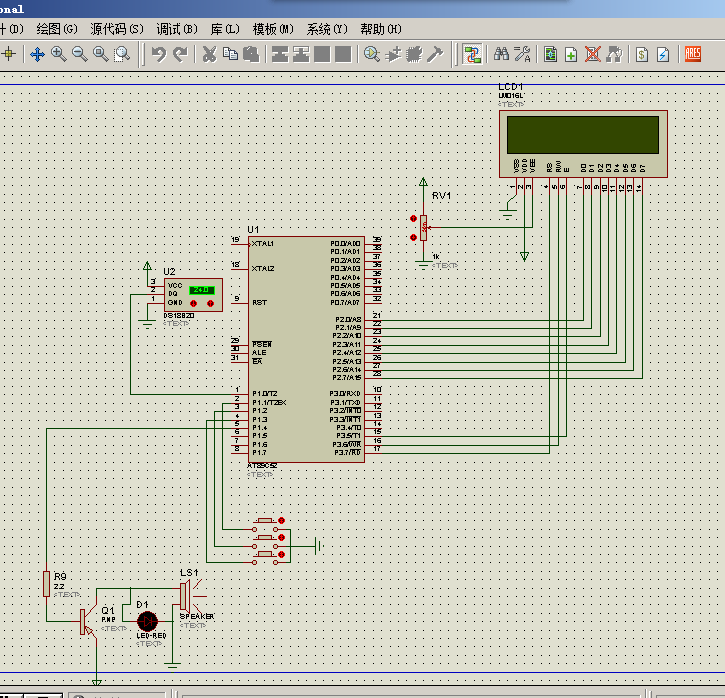Select the LCD1 display component
Image resolution: width=725 pixels, height=698 pixels.
pyautogui.click(x=583, y=144)
